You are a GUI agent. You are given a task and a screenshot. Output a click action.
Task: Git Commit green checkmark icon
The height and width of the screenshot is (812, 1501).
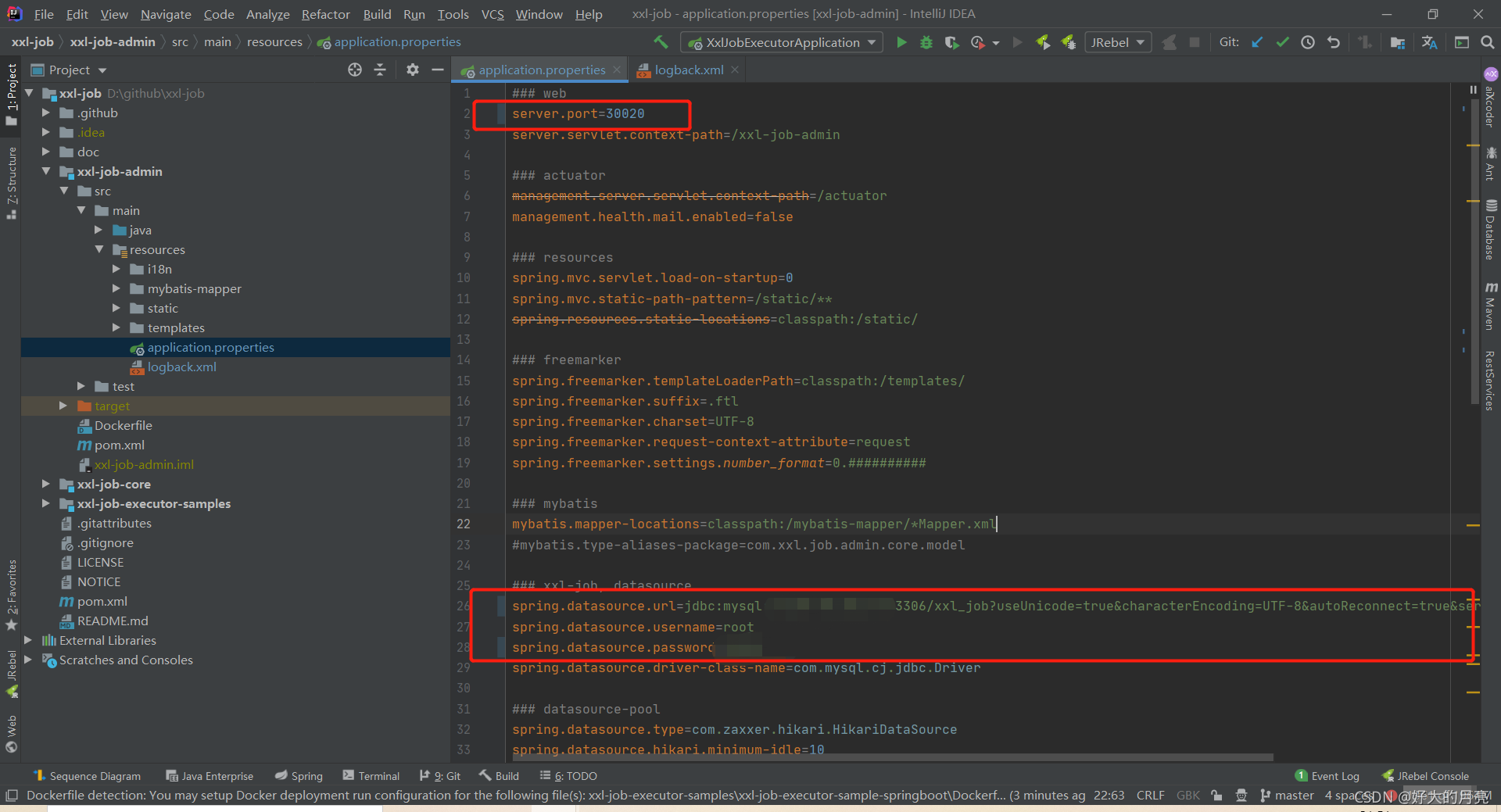(x=1282, y=42)
